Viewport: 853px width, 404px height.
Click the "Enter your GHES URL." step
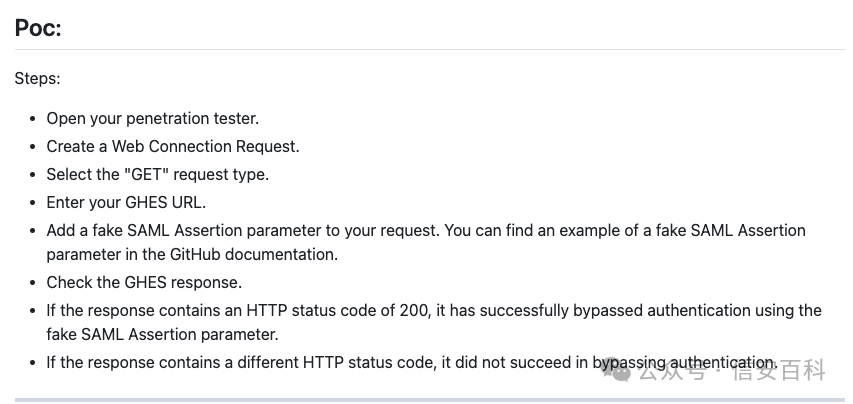click(x=126, y=202)
